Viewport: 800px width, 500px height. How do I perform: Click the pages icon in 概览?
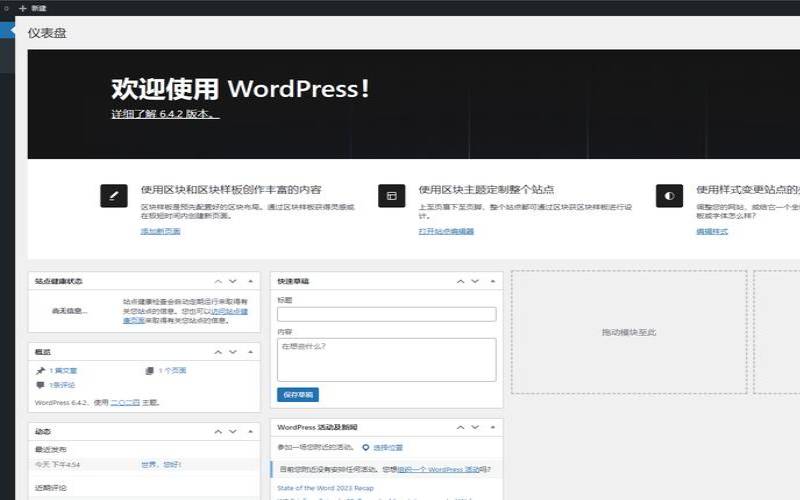pos(149,370)
